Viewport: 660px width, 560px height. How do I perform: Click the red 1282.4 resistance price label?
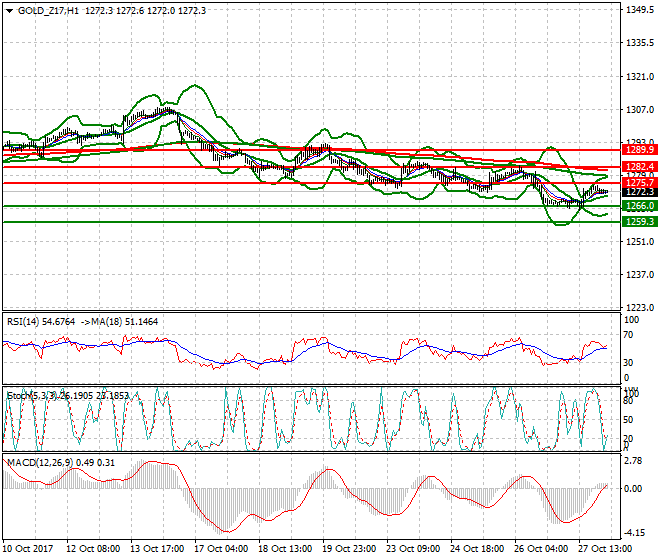639,167
